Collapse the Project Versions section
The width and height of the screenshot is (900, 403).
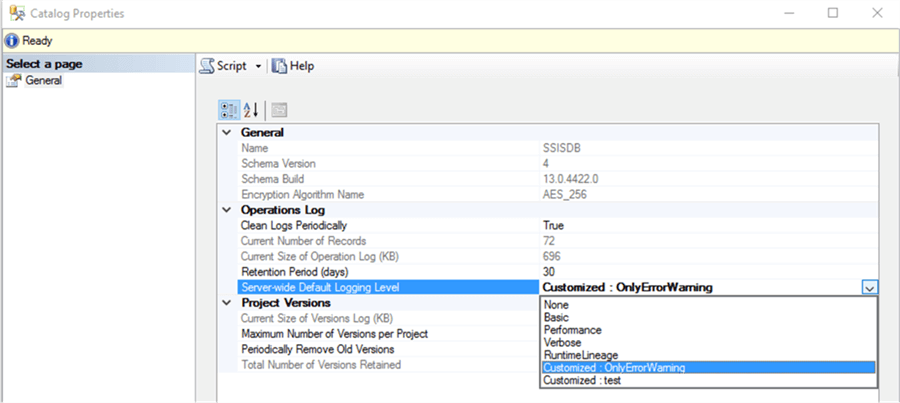pyautogui.click(x=227, y=303)
